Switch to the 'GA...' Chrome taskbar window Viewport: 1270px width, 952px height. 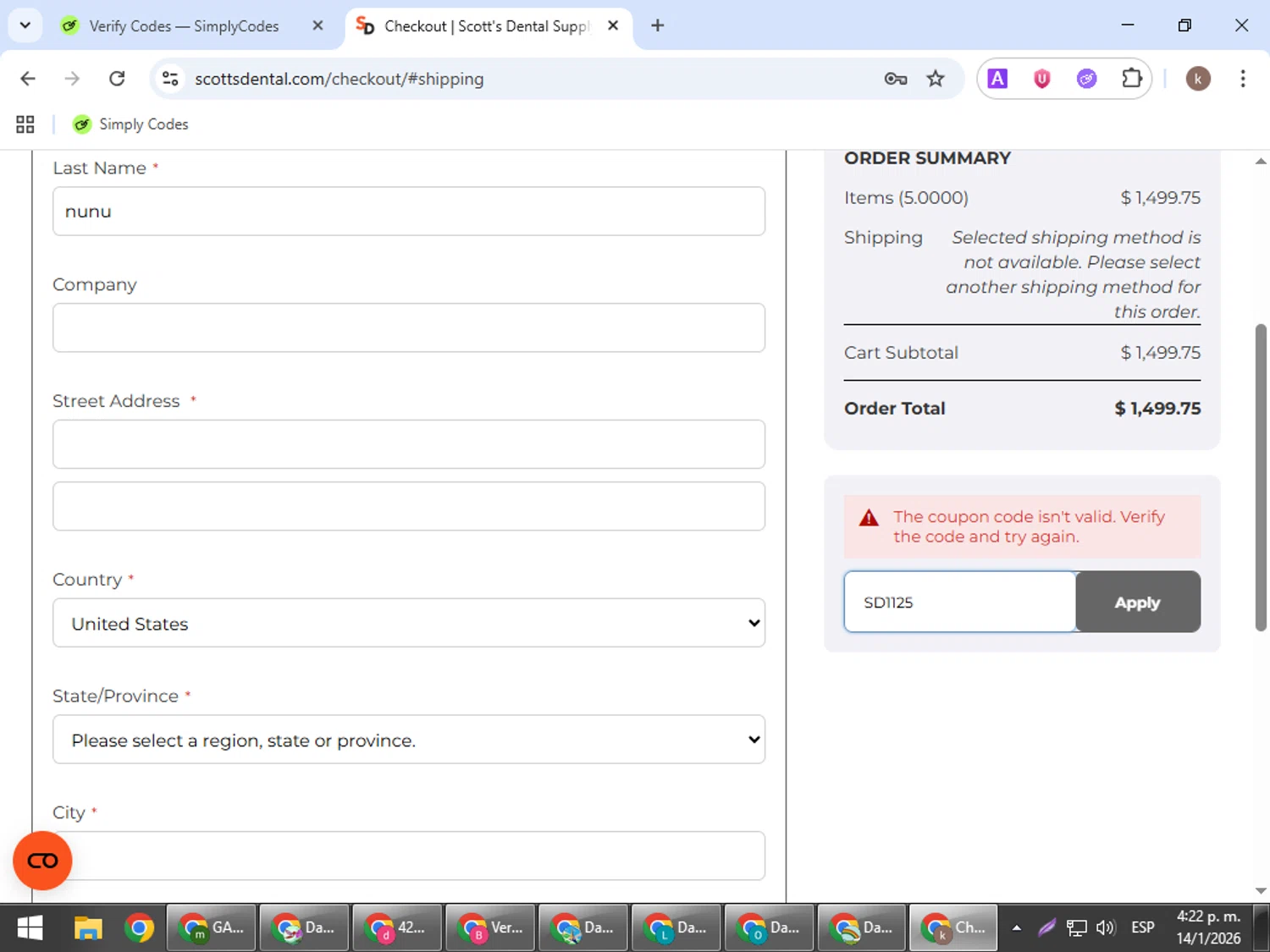212,928
